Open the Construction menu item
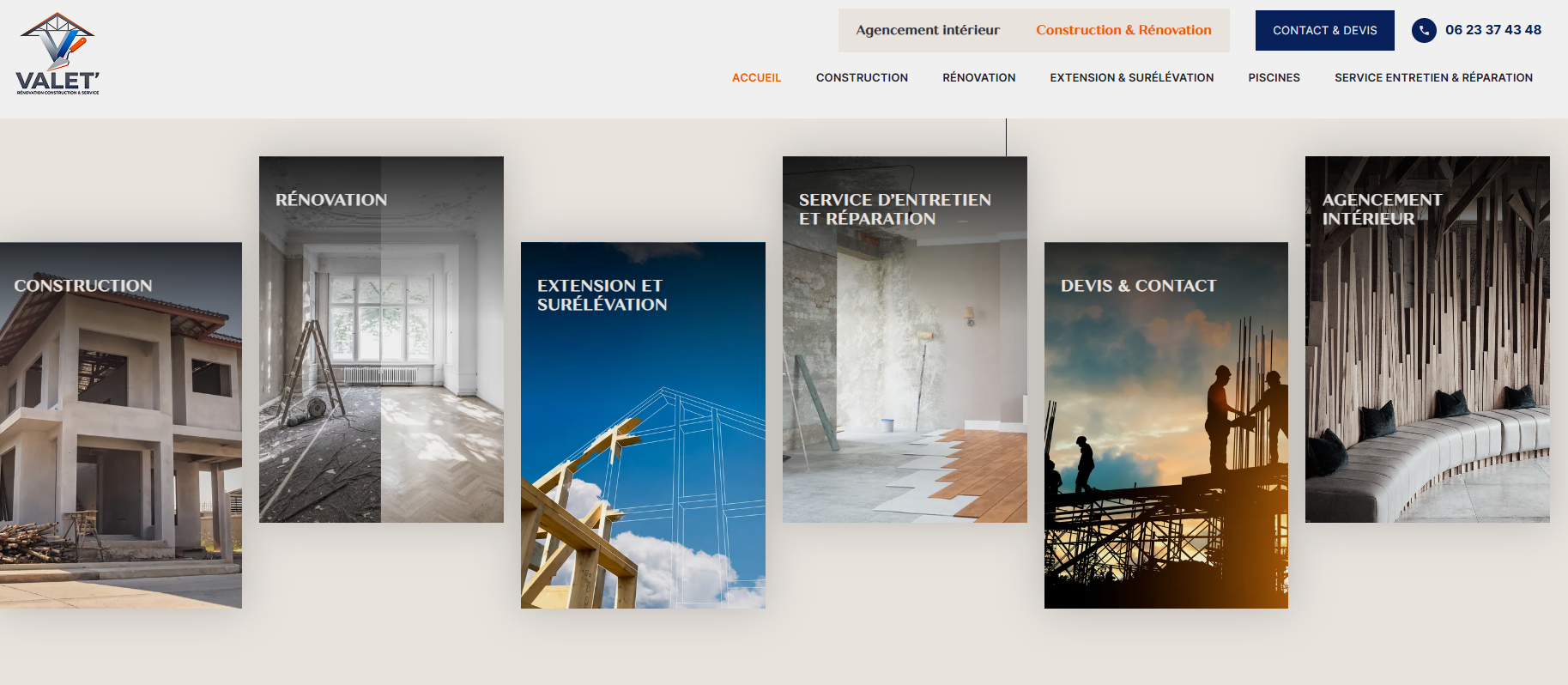The height and width of the screenshot is (685, 1568). pos(862,77)
